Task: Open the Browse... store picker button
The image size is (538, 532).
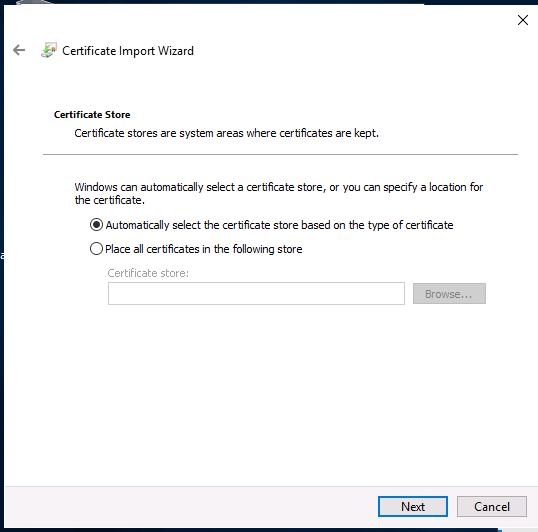Action: click(449, 294)
